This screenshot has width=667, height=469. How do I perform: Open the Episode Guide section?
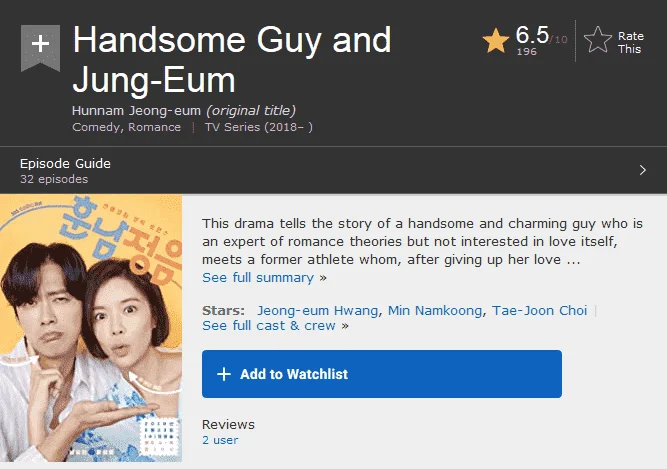click(x=334, y=171)
